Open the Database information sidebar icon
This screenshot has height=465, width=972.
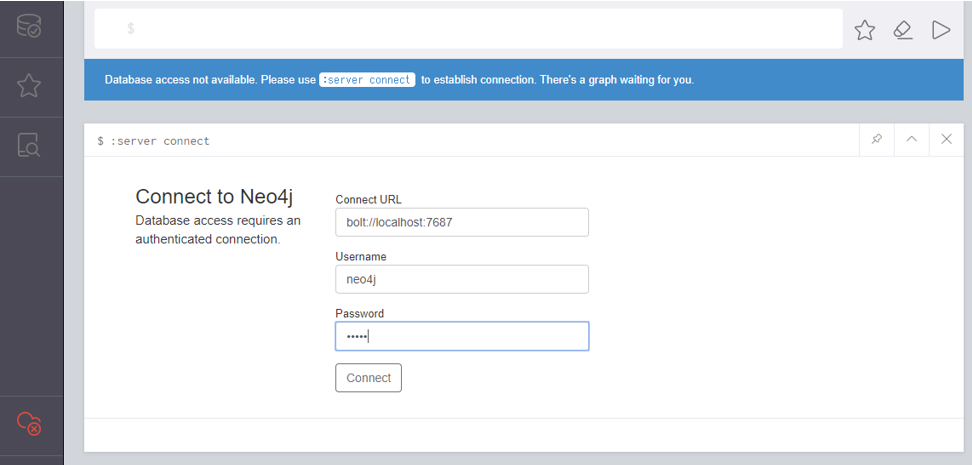(29, 26)
